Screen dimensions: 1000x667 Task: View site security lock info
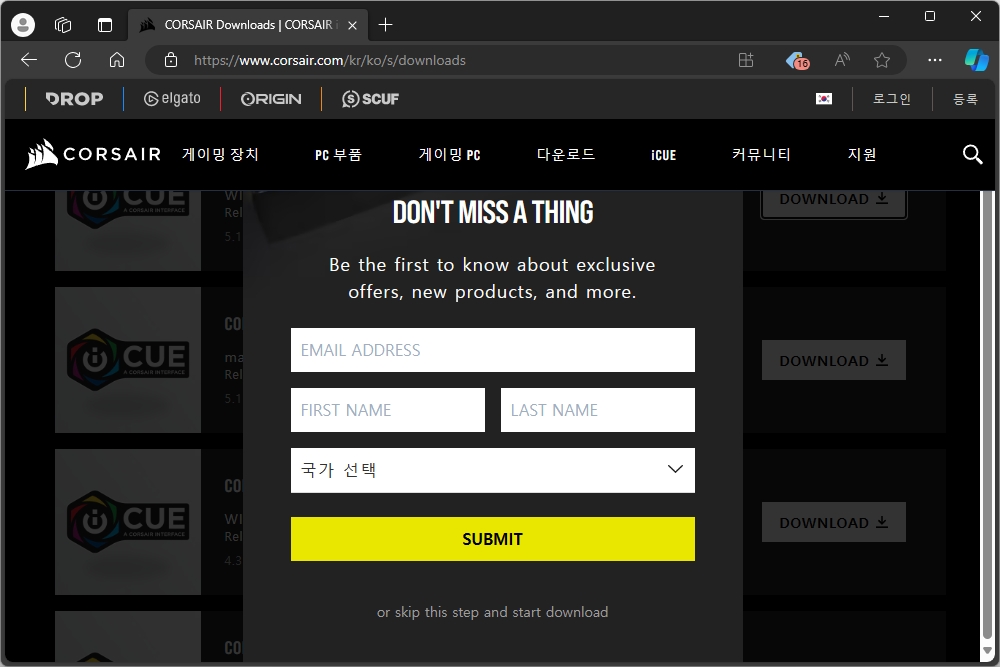pyautogui.click(x=171, y=60)
